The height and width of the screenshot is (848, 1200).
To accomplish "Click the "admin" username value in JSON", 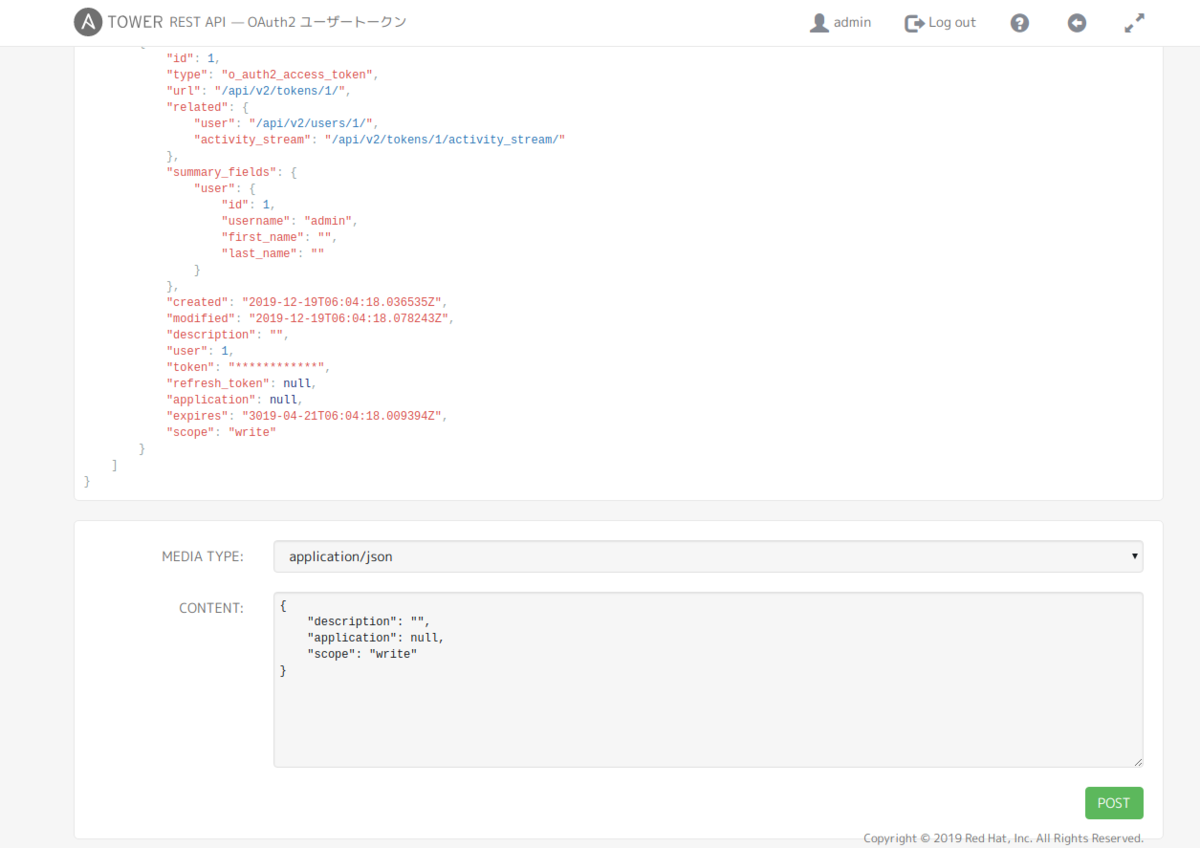I will coord(327,221).
